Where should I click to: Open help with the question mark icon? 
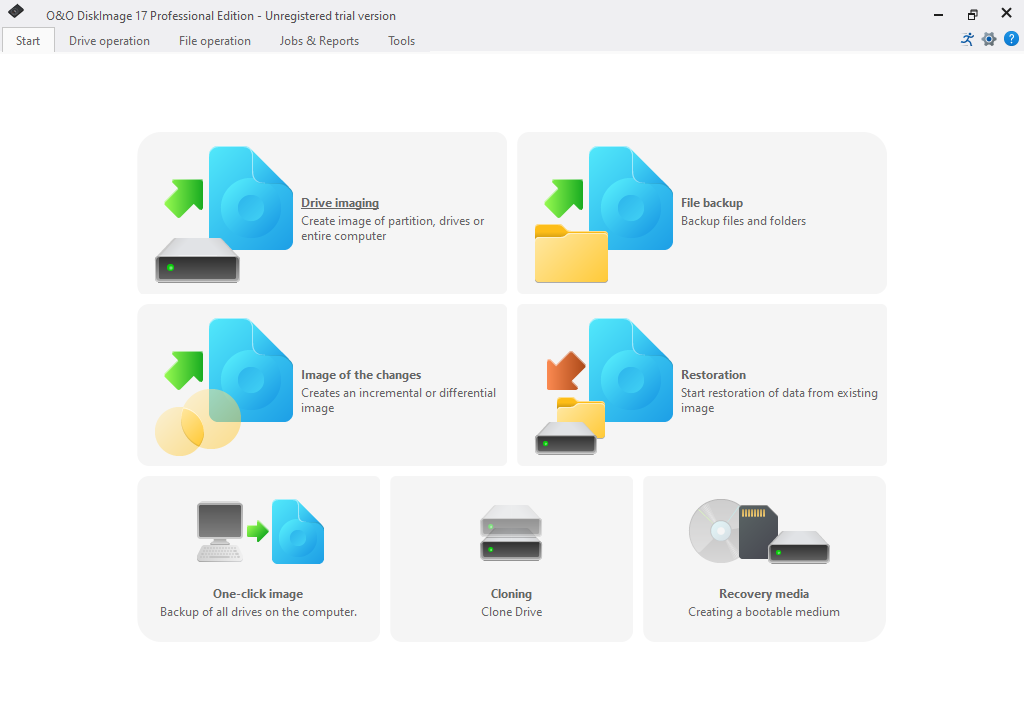coord(1011,39)
